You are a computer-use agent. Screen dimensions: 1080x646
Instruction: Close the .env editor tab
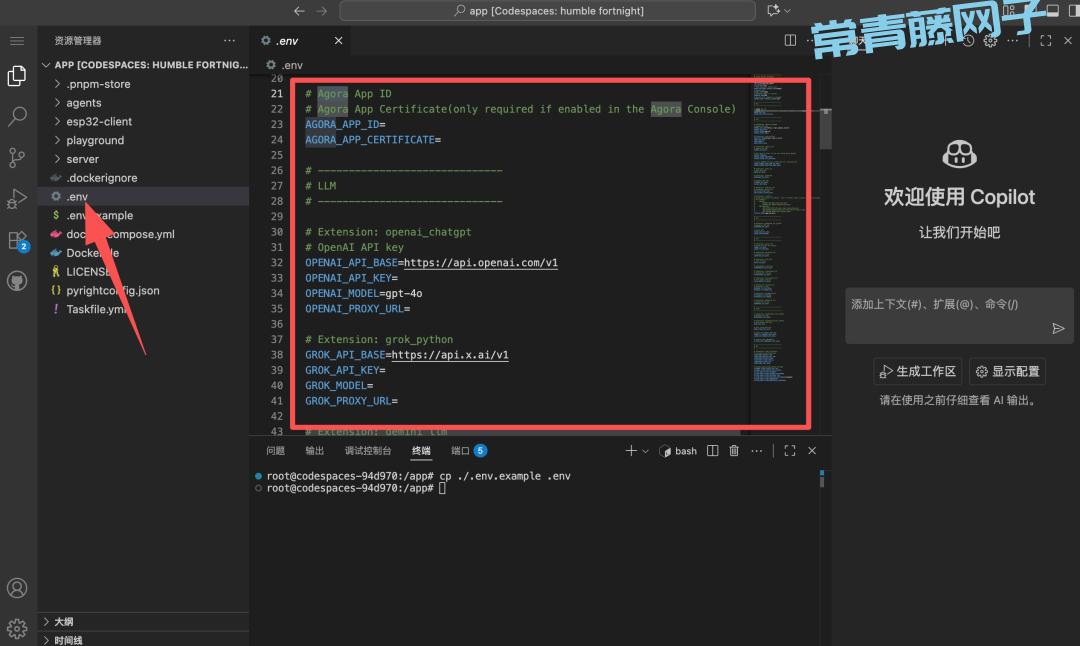coord(338,41)
